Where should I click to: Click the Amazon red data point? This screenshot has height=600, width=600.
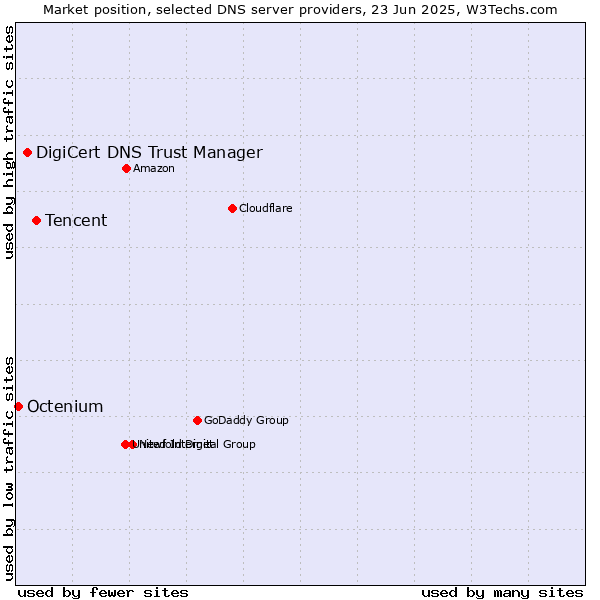127,169
